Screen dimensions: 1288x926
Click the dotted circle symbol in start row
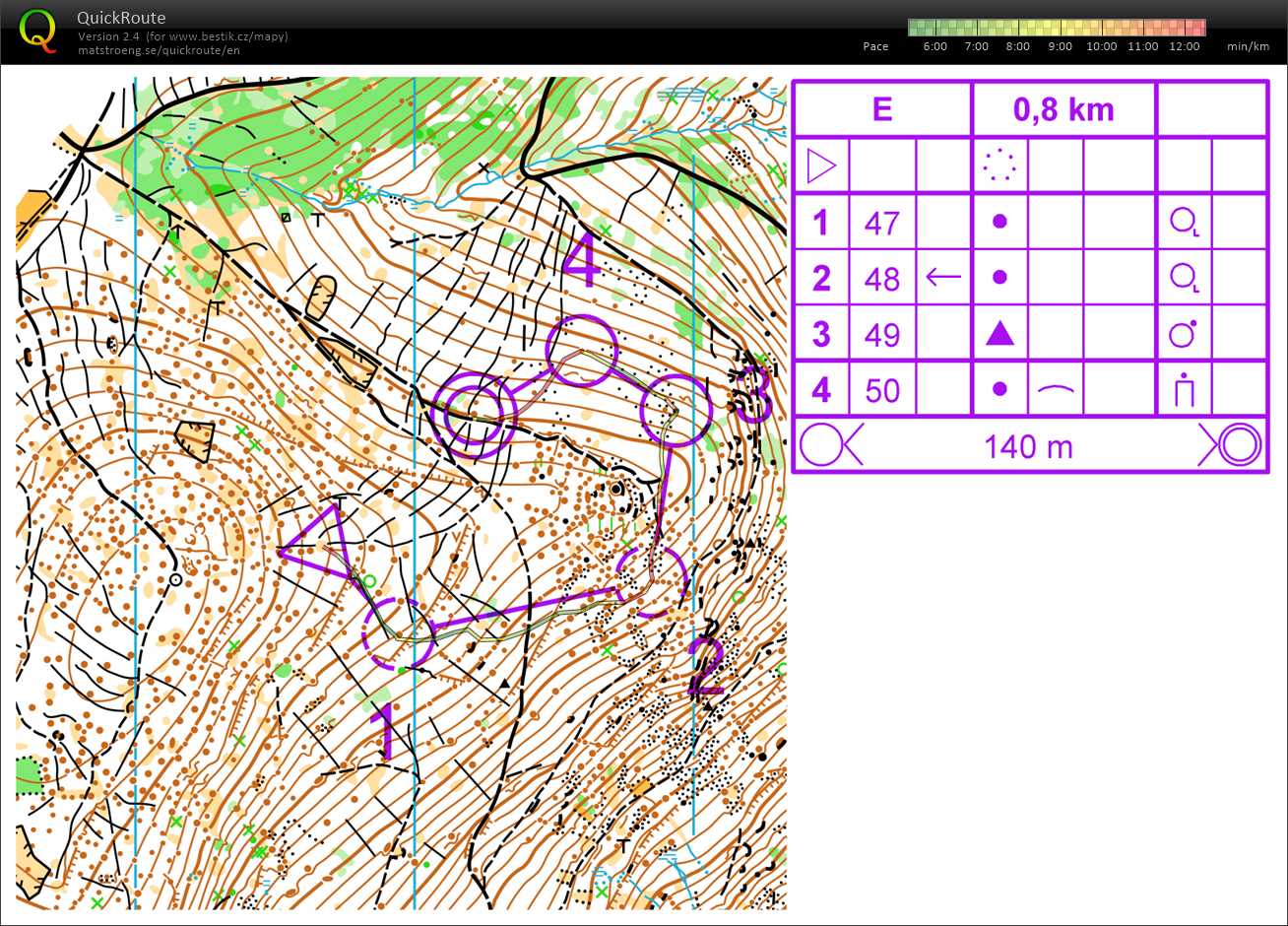(998, 165)
